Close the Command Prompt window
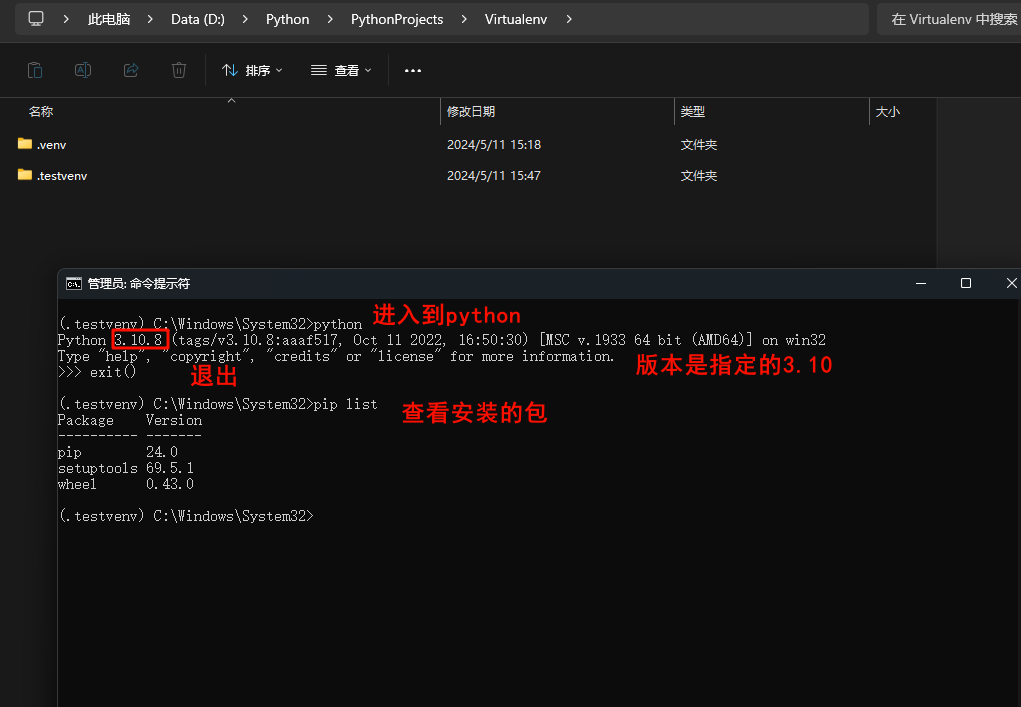 coord(1011,283)
